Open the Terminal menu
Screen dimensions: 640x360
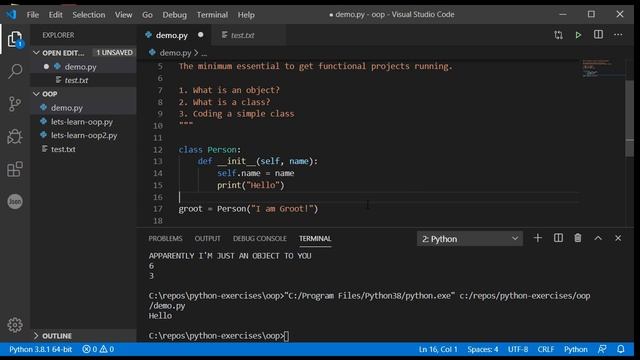pos(212,15)
